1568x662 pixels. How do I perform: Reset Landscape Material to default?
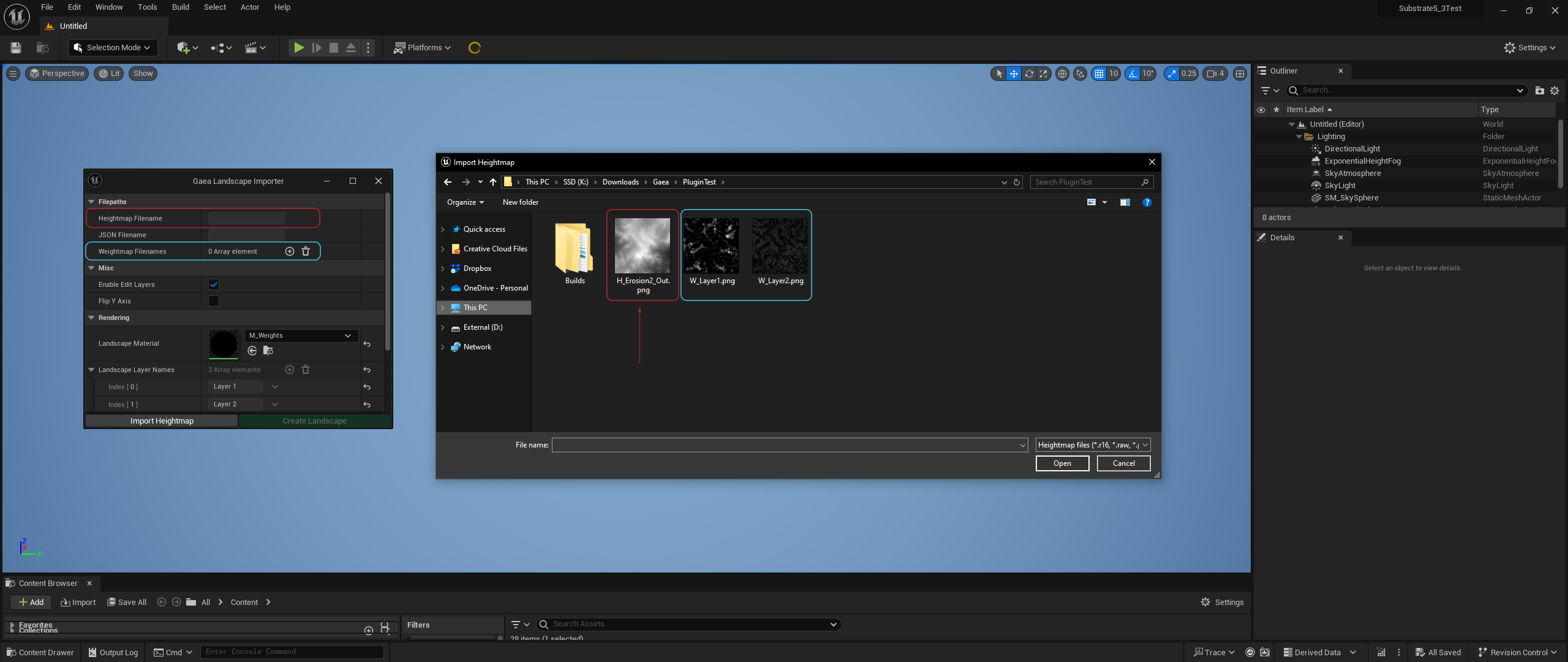tap(367, 344)
